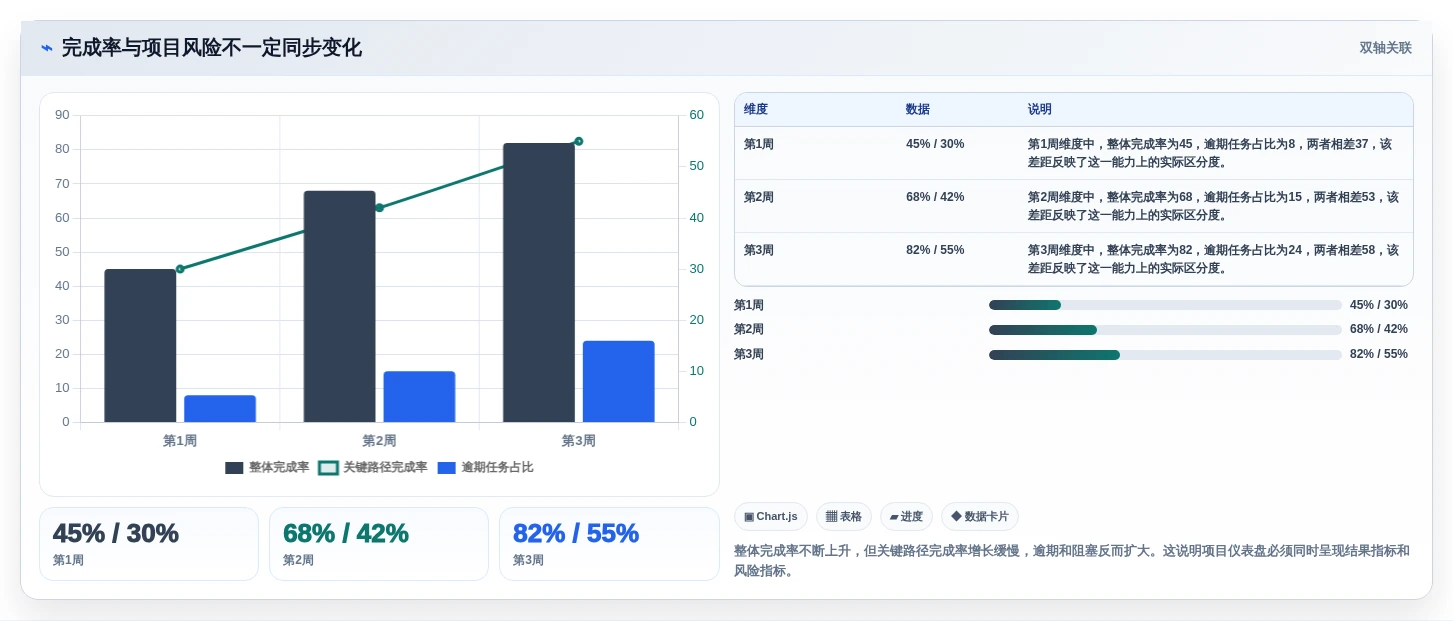Click the 数据 column header
Viewport: 1453px width, 621px height.
click(918, 110)
